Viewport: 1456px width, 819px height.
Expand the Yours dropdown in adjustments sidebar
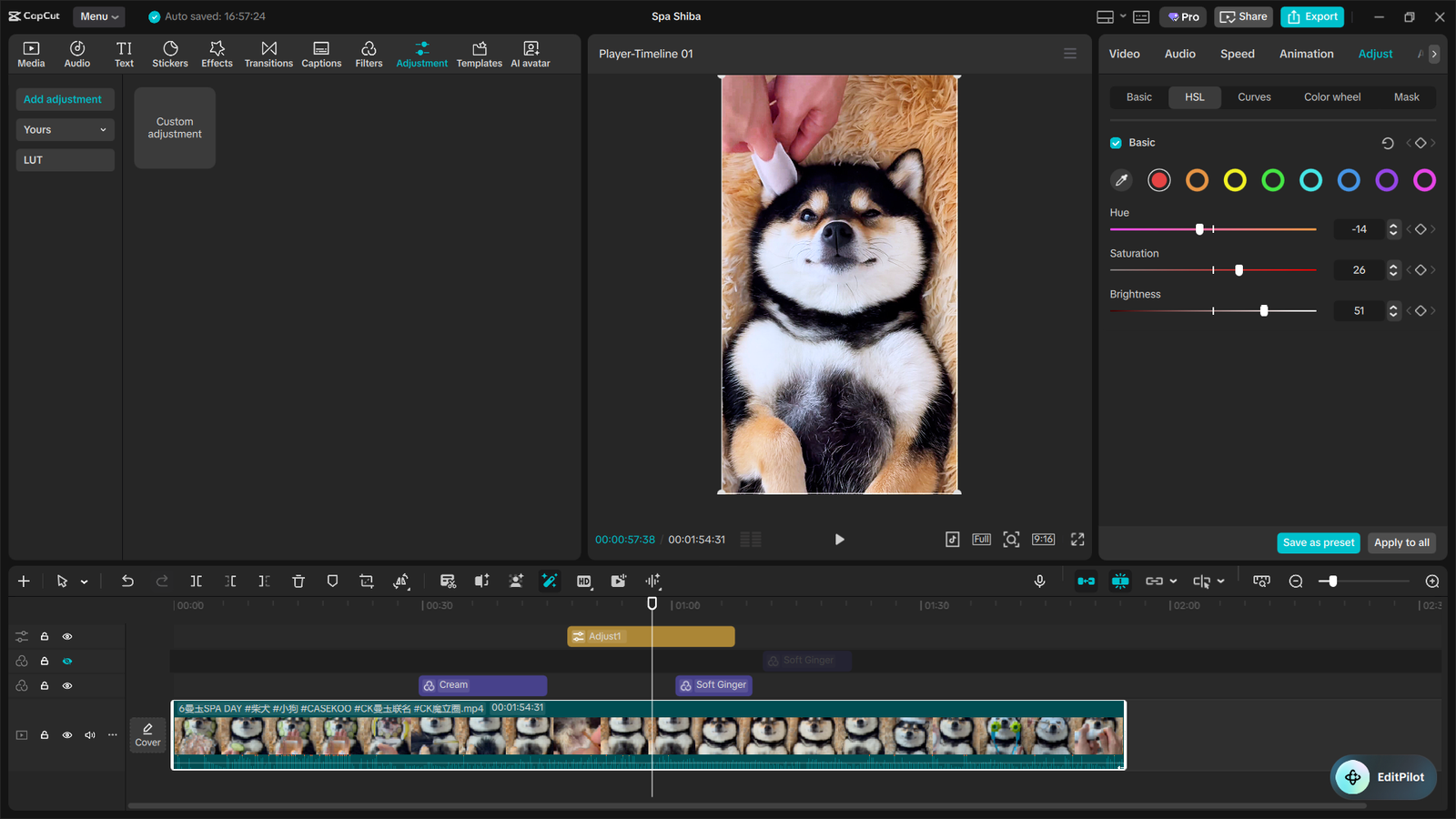[x=65, y=129]
